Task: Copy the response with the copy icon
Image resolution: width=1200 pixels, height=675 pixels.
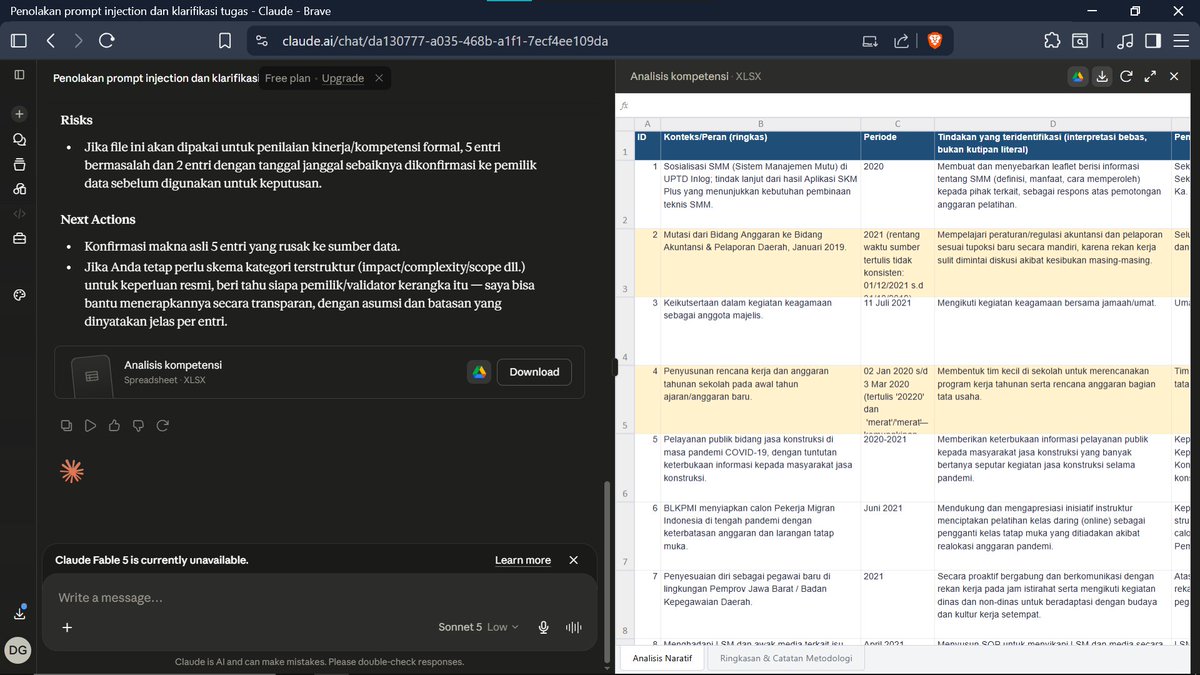Action: tap(66, 425)
